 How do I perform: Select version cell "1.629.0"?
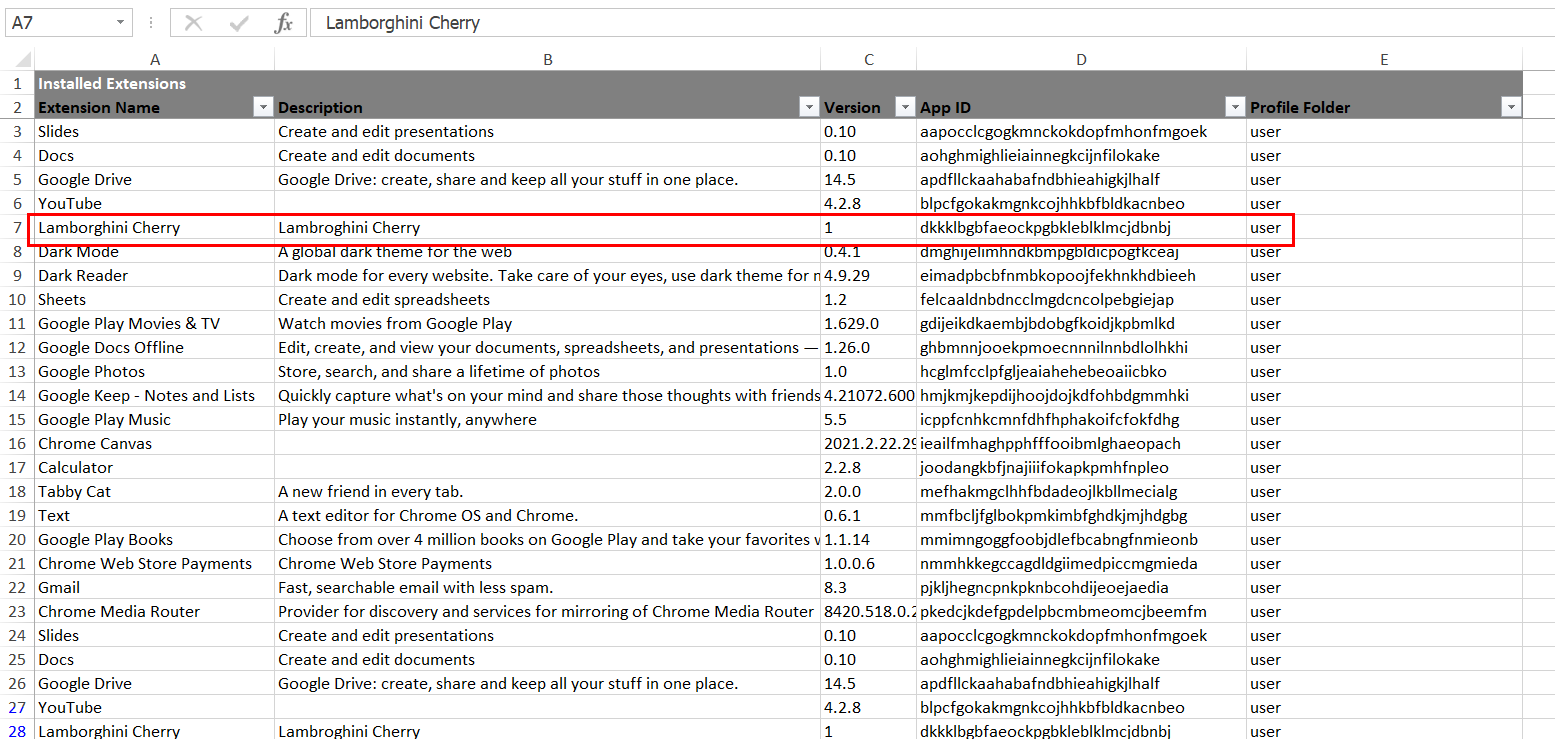tap(869, 323)
